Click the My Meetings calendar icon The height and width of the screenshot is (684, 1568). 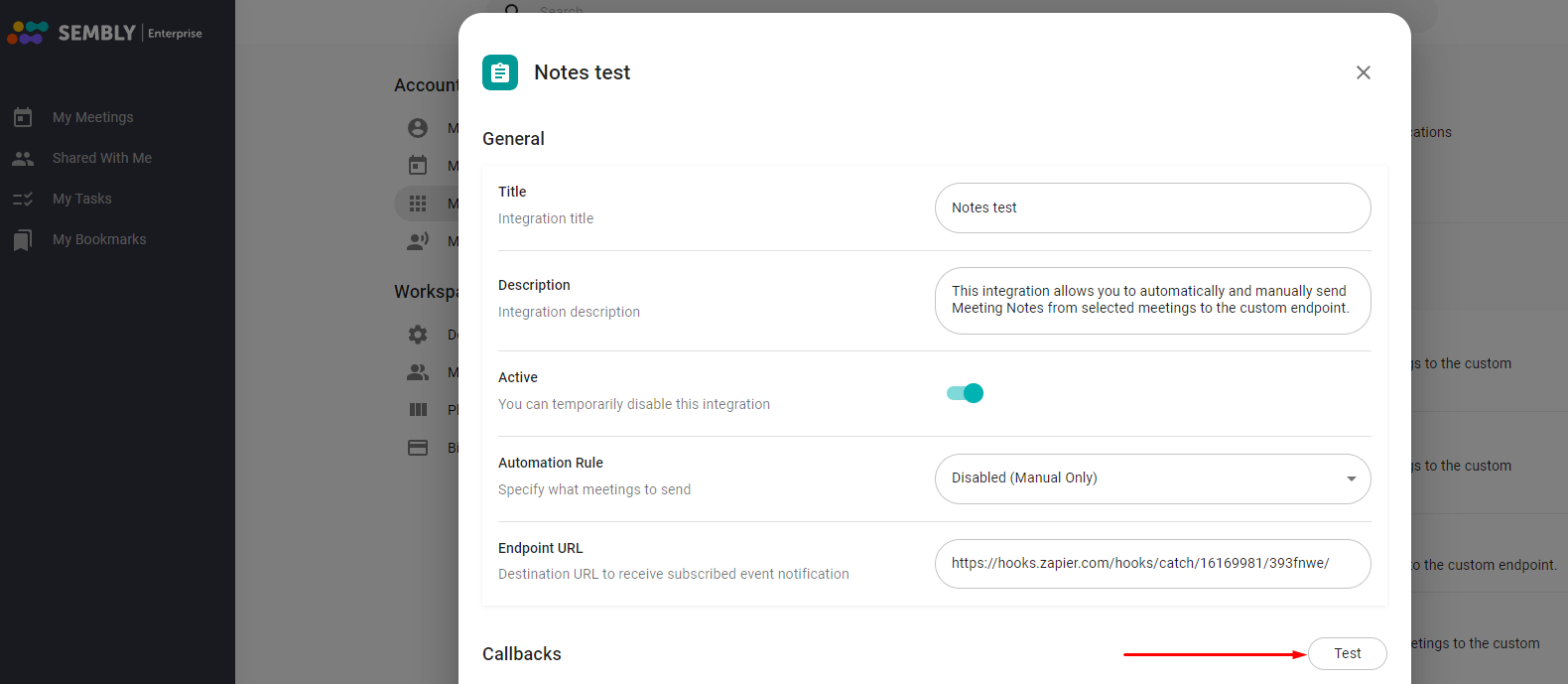click(x=23, y=117)
